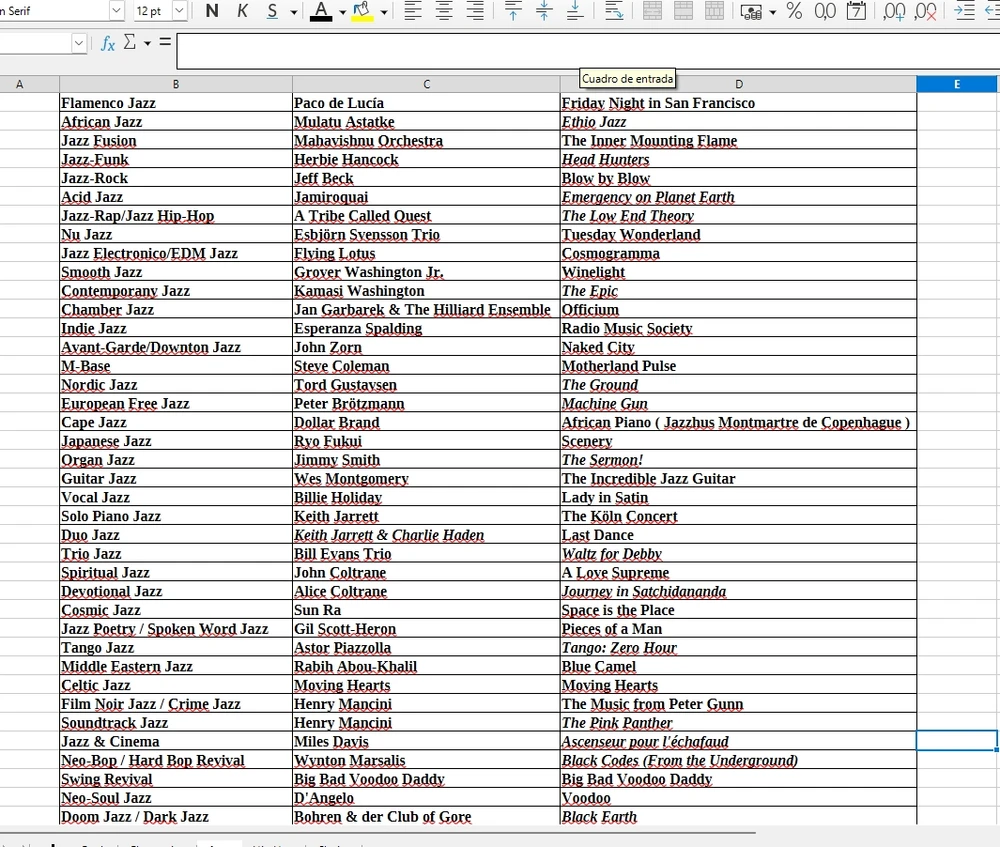Click 'Jazz-Rap/Jazz Hip-Hop' cell
Image resolution: width=1000 pixels, height=847 pixels.
click(x=176, y=216)
